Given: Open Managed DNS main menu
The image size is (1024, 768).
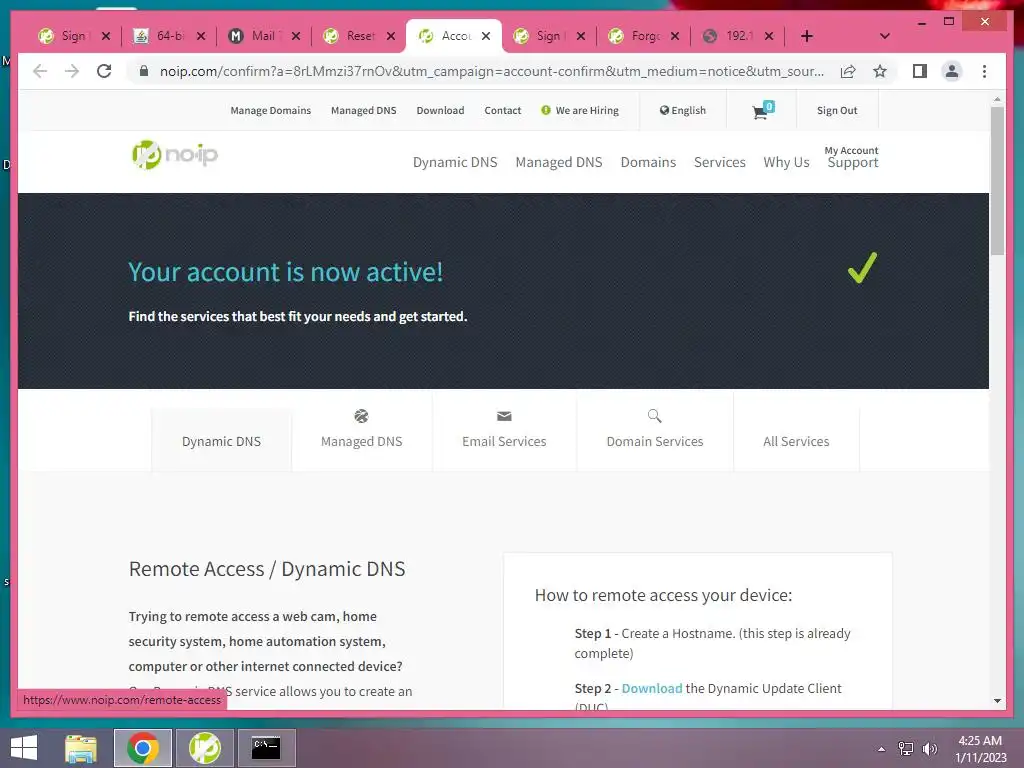Looking at the screenshot, I should tap(559, 162).
